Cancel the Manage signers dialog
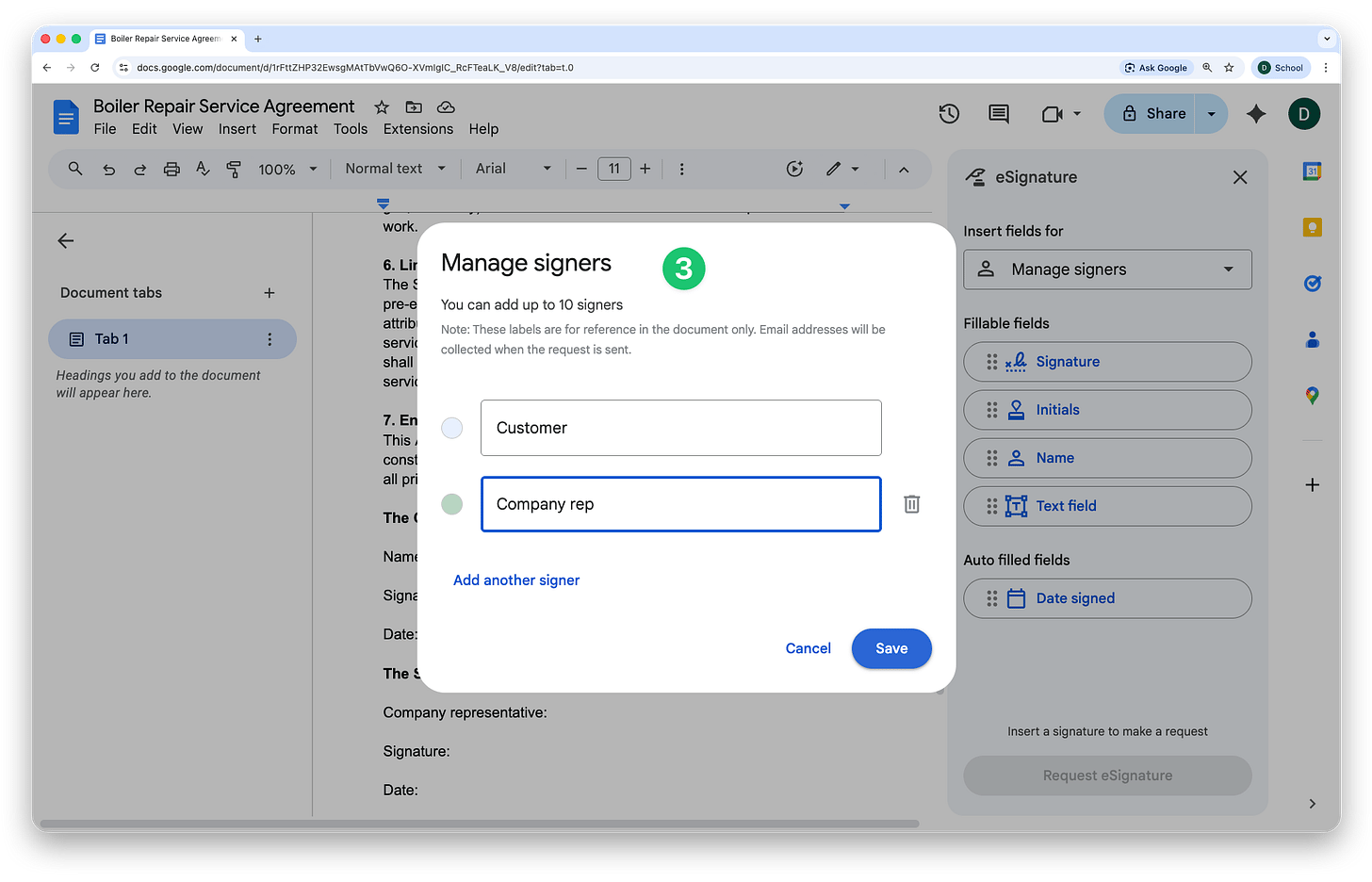This screenshot has height=882, width=1372. [808, 648]
